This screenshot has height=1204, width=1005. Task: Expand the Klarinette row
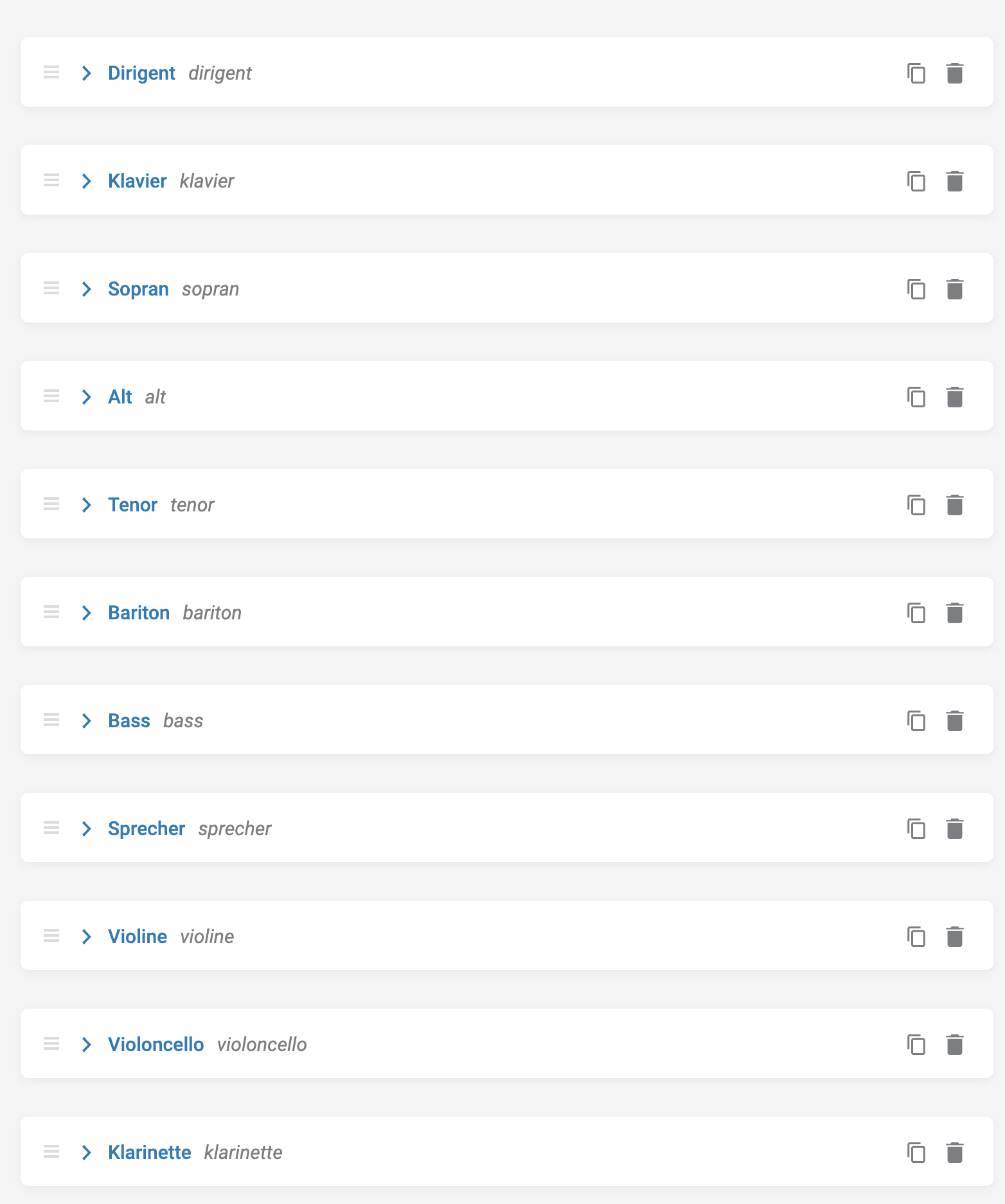(87, 1153)
